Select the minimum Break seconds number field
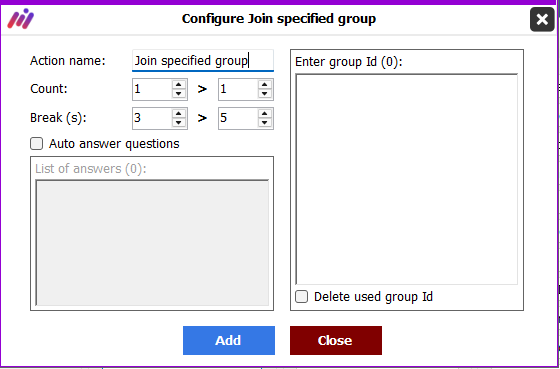Viewport: 560px width, 369px height. 152,118
